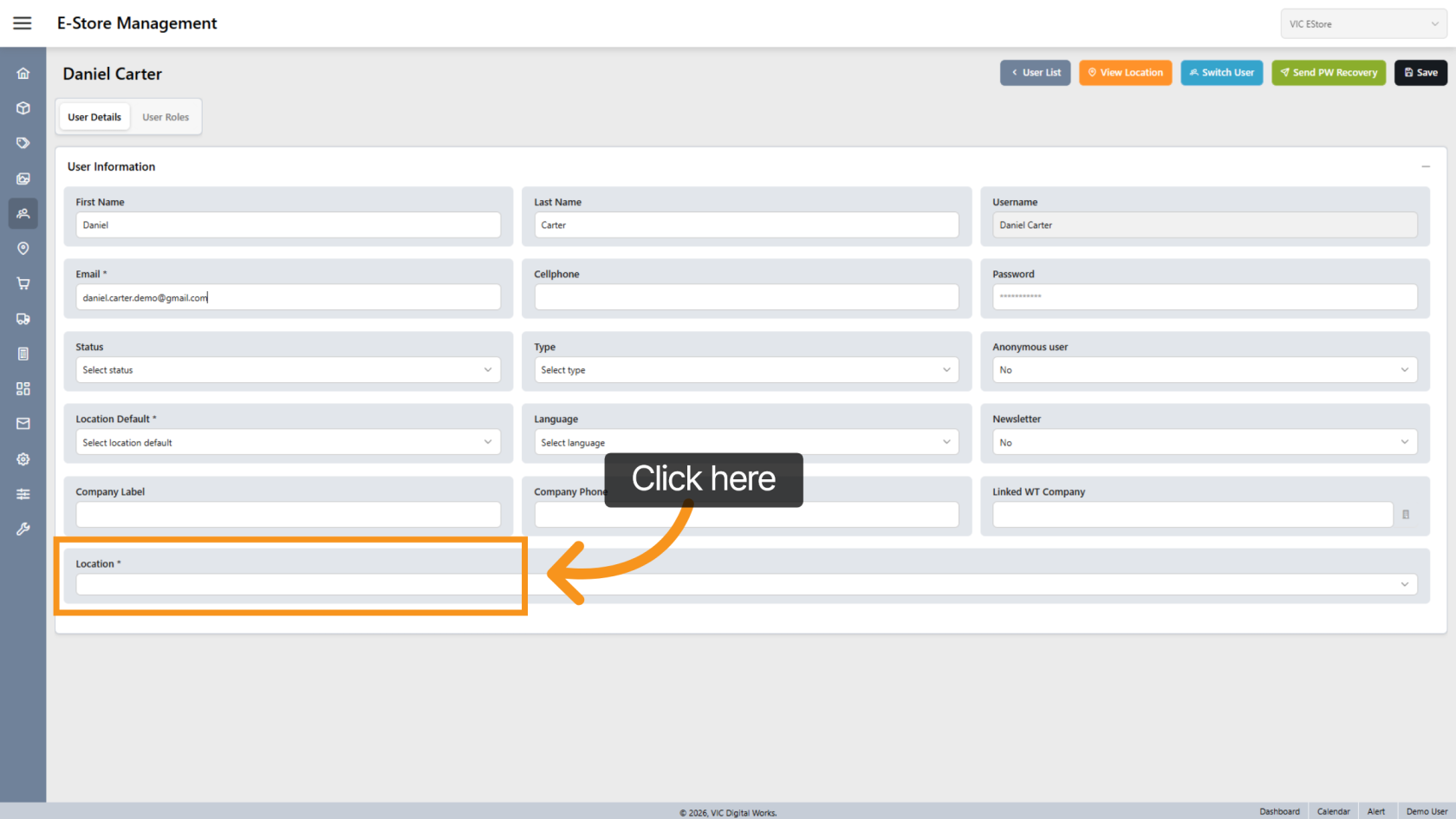Click the wrench tools sidebar icon
Viewport: 1456px width, 819px height.
pos(23,529)
